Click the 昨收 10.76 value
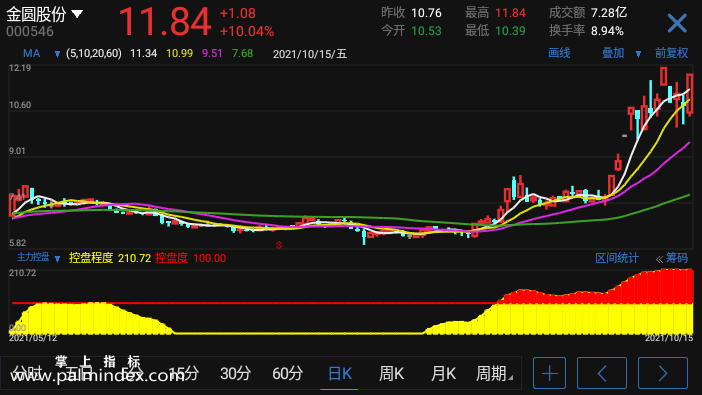The image size is (702, 395). pos(426,13)
